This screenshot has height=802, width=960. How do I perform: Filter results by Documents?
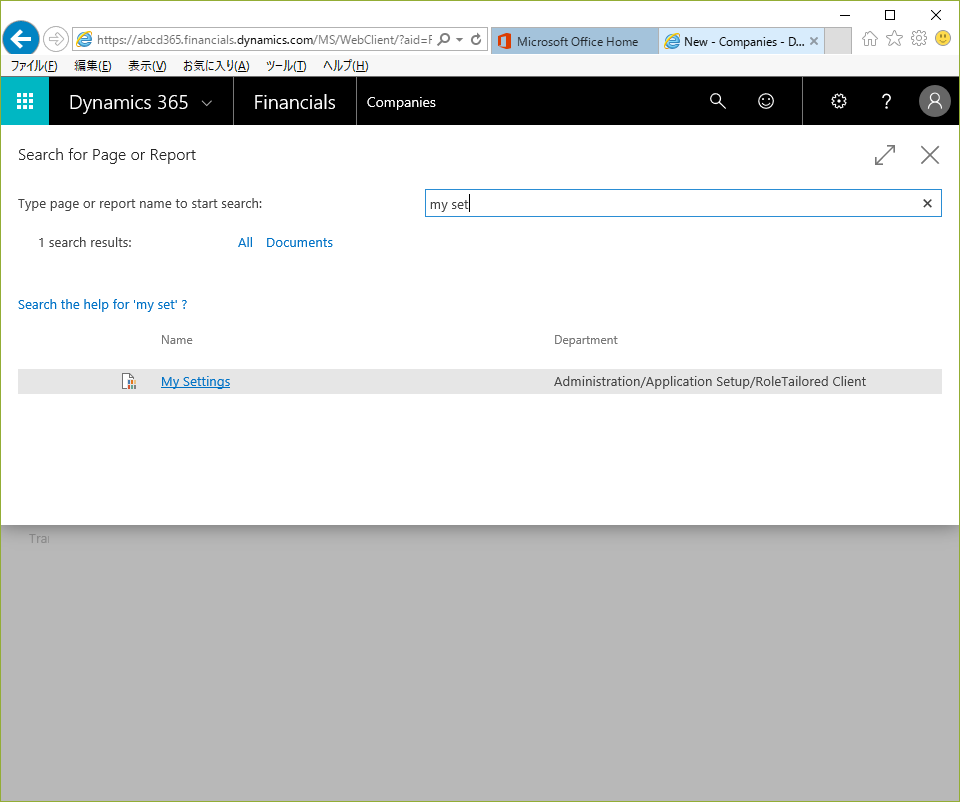click(x=299, y=243)
